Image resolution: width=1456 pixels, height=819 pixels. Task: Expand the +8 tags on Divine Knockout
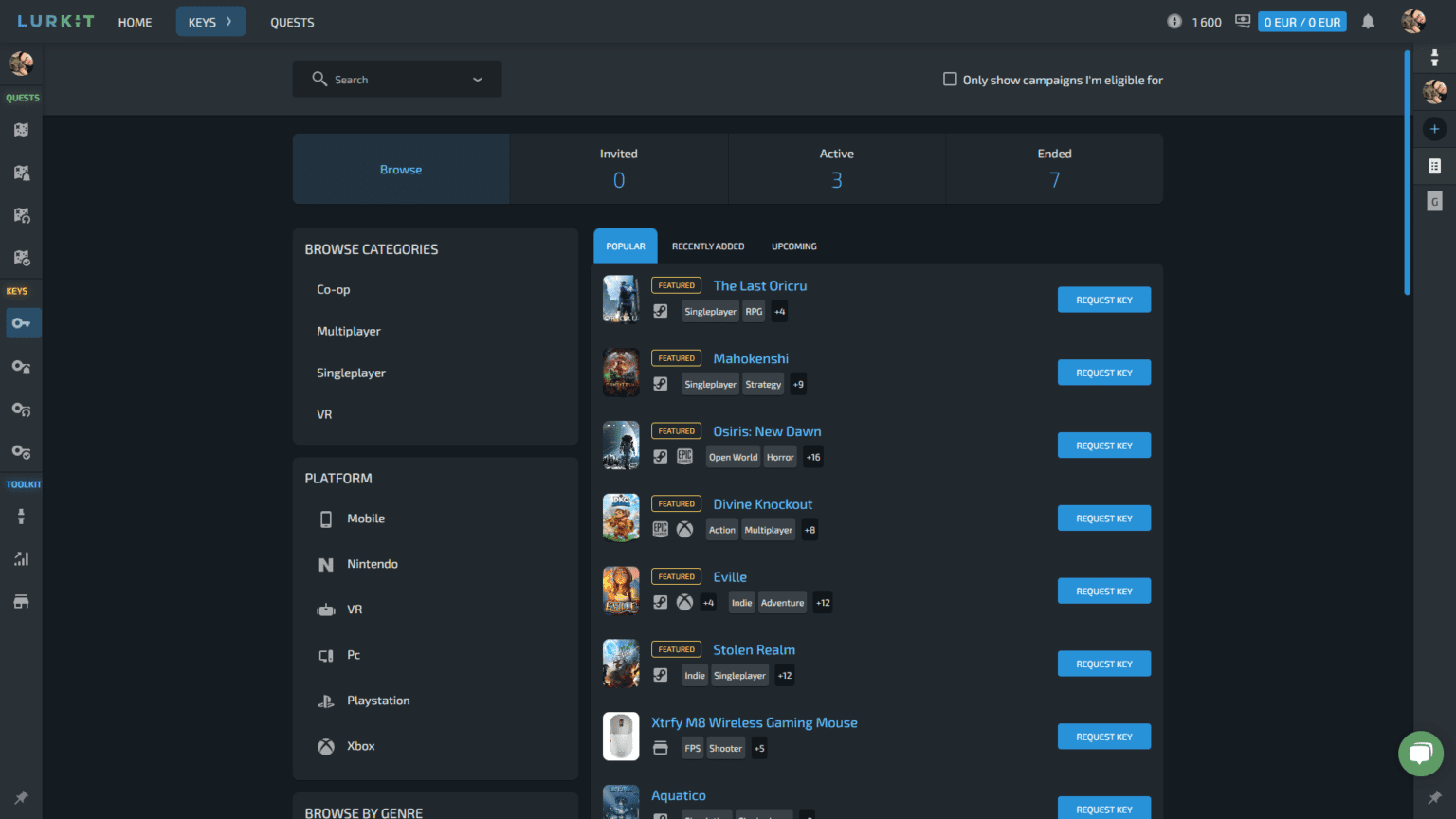coord(810,530)
